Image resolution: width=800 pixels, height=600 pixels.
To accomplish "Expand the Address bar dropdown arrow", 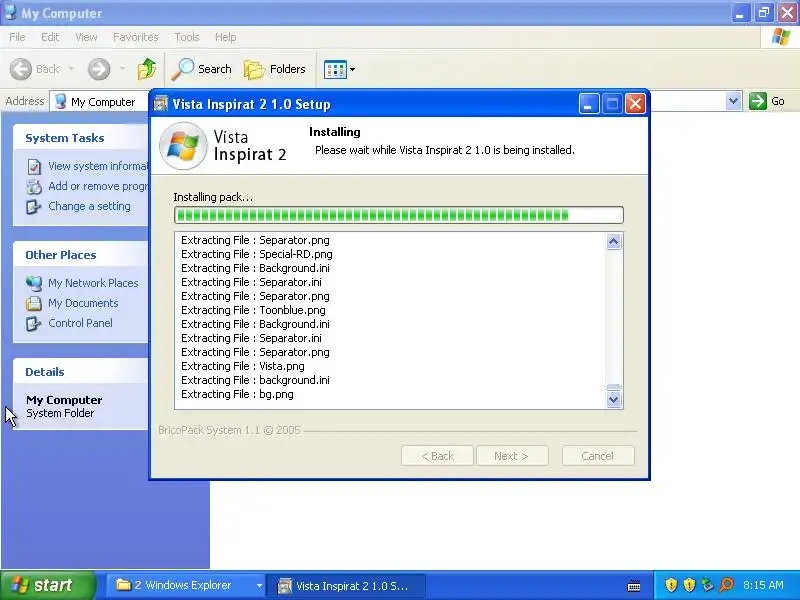I will coord(733,101).
